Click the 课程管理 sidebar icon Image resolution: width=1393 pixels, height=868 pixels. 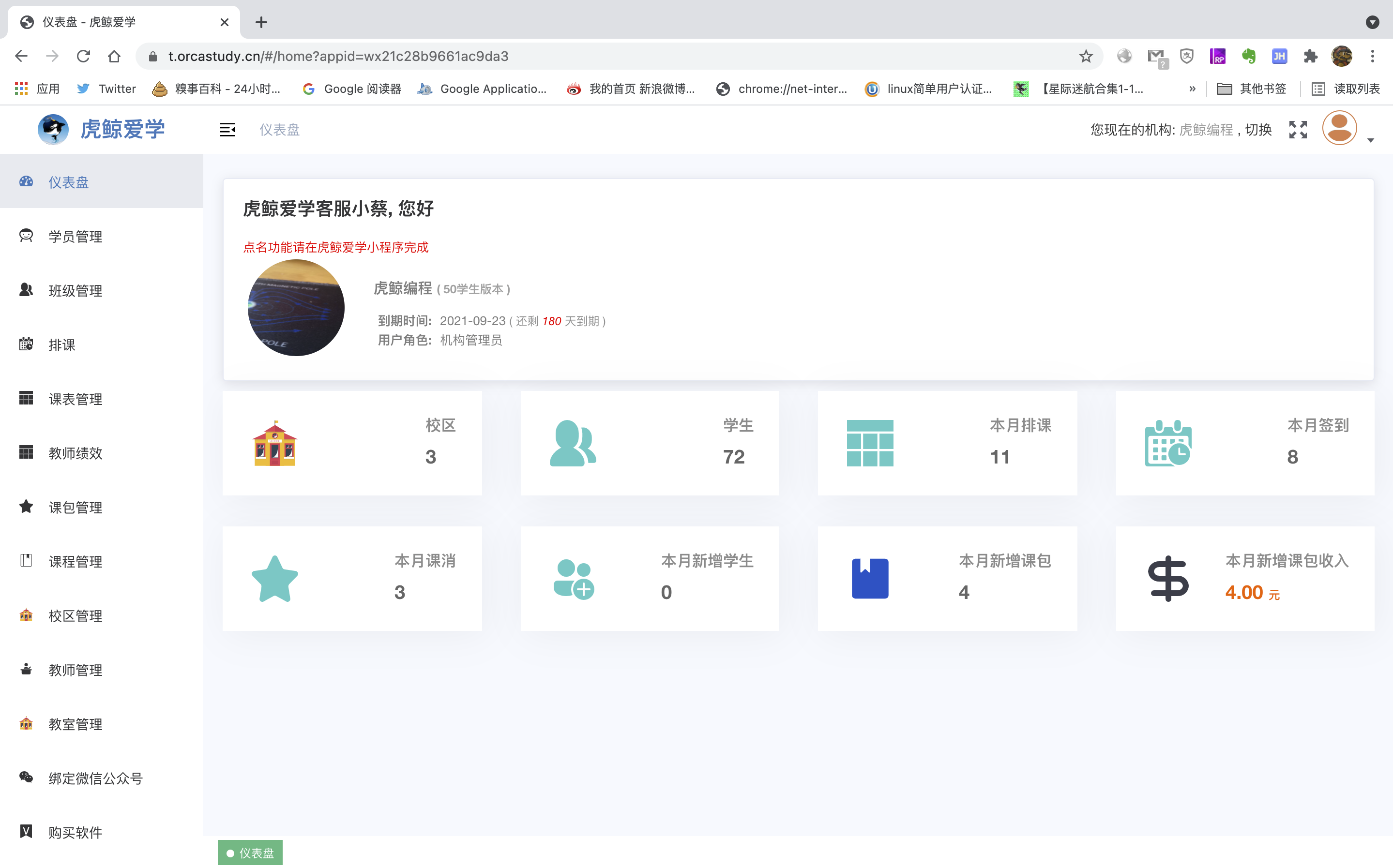coord(26,561)
